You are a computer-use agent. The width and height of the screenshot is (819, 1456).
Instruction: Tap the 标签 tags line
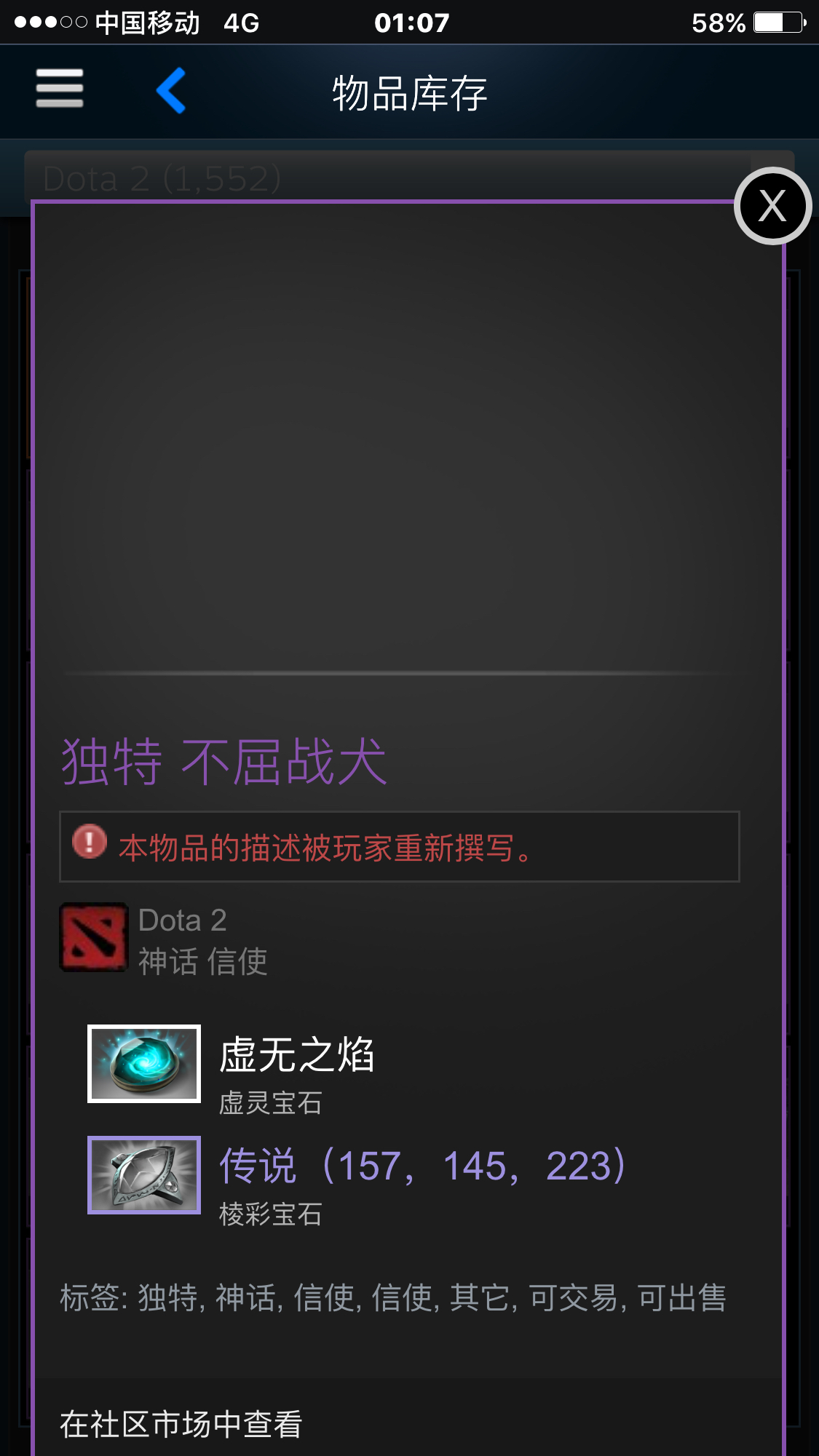(x=393, y=1297)
